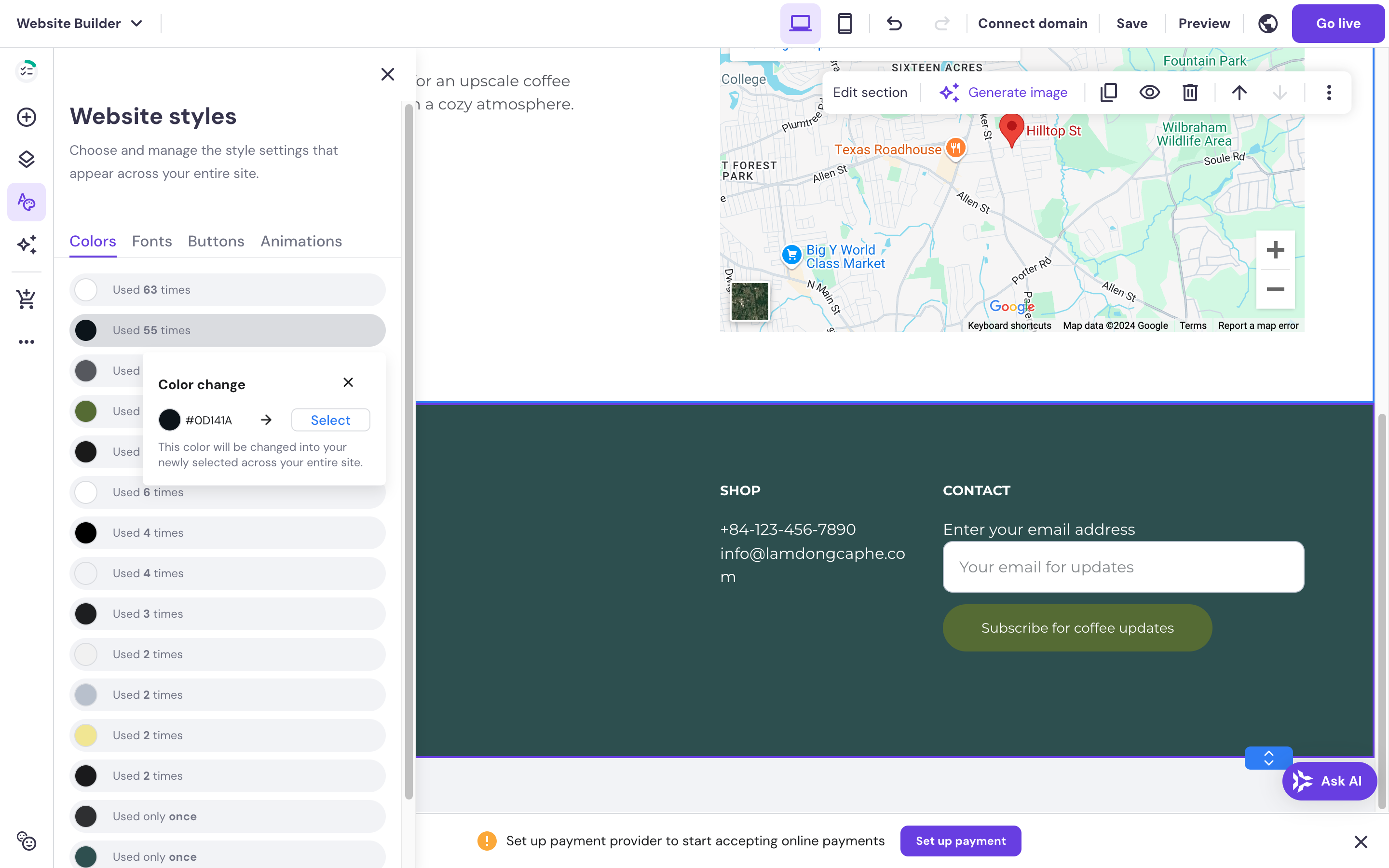Open the section three-dot options menu
1389x868 pixels.
1328,92
